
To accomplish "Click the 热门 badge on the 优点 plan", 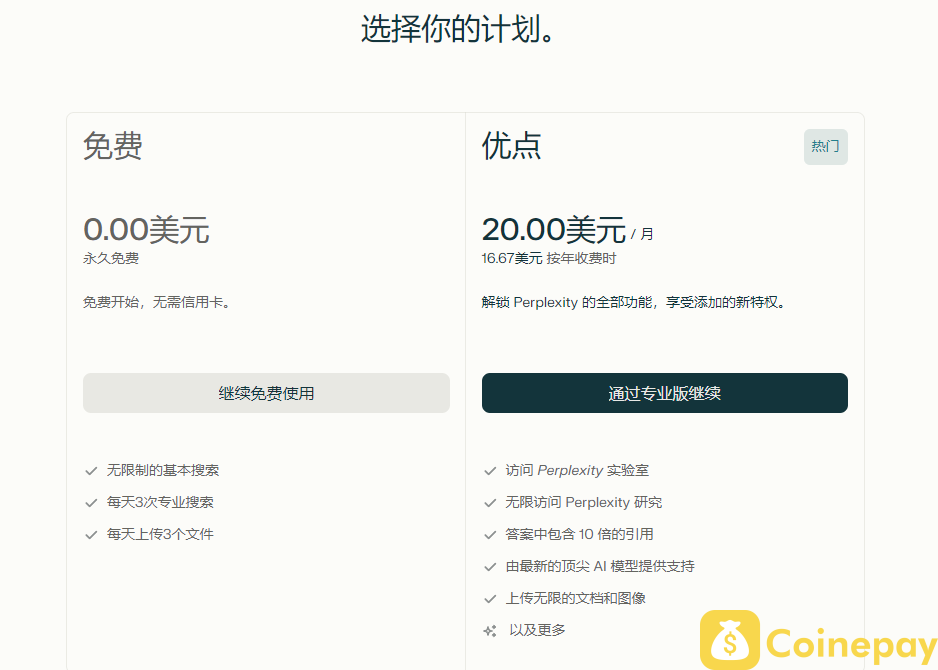I will click(x=826, y=147).
